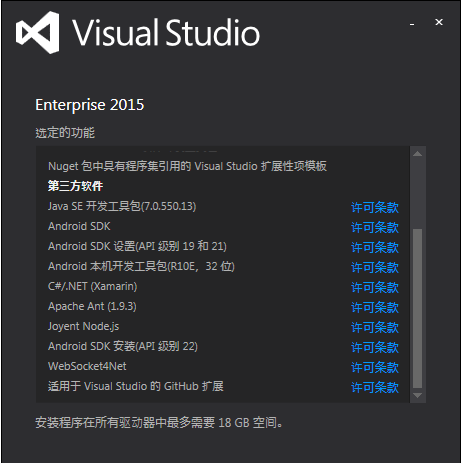Select Java SE 开发工具包(7.0.550.13) entry

tap(122, 206)
